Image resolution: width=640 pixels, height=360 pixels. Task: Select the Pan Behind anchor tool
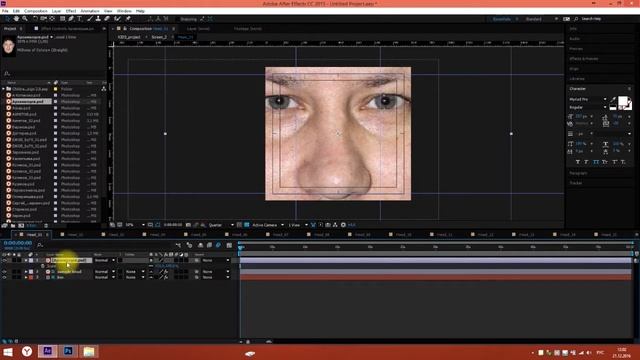(52, 19)
